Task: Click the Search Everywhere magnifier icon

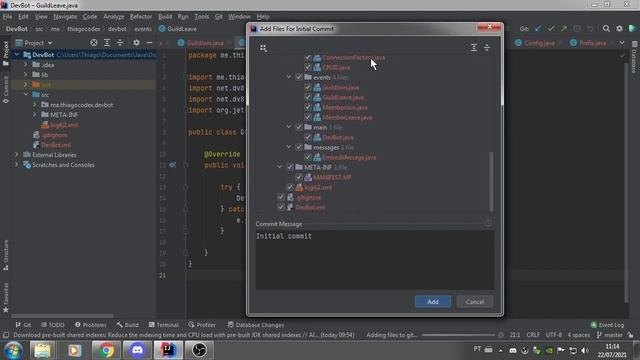Action: tap(606, 29)
